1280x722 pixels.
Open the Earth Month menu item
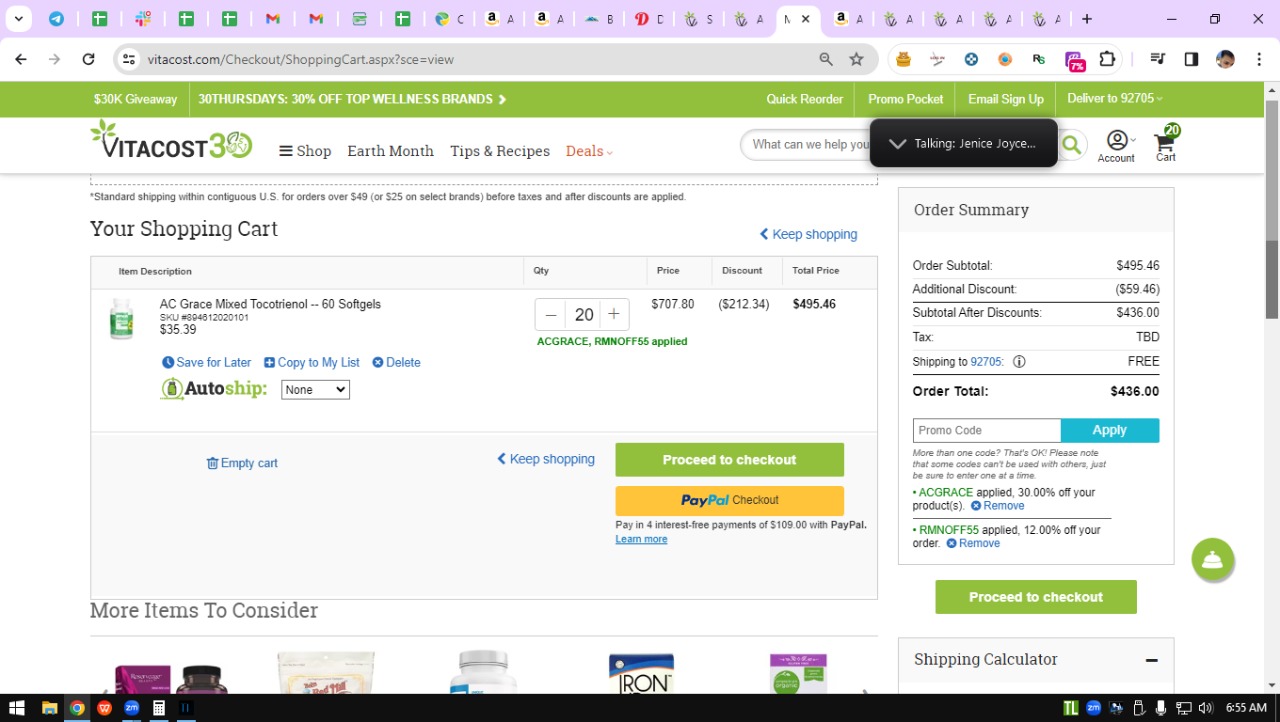[390, 151]
